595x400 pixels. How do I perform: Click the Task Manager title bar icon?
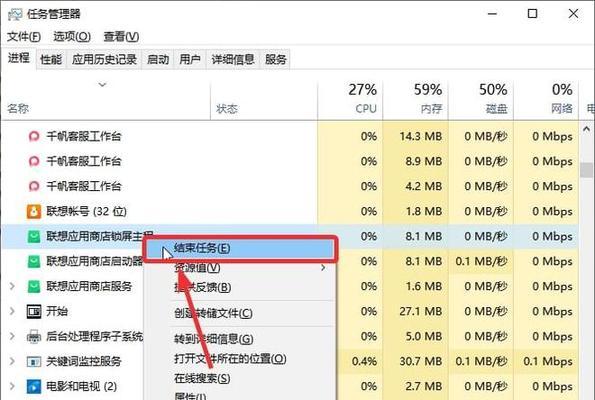click(15, 14)
